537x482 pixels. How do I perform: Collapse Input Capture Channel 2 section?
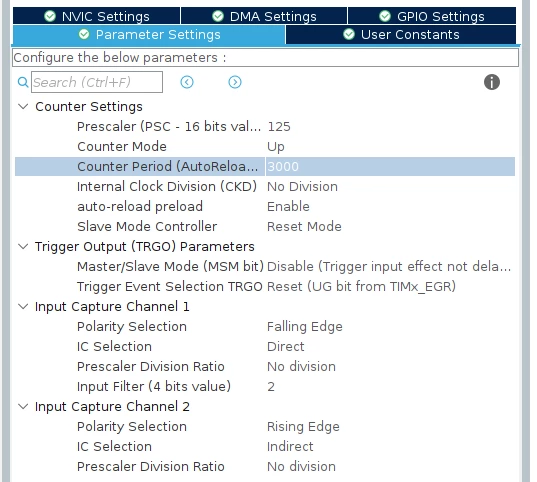pos(23,406)
